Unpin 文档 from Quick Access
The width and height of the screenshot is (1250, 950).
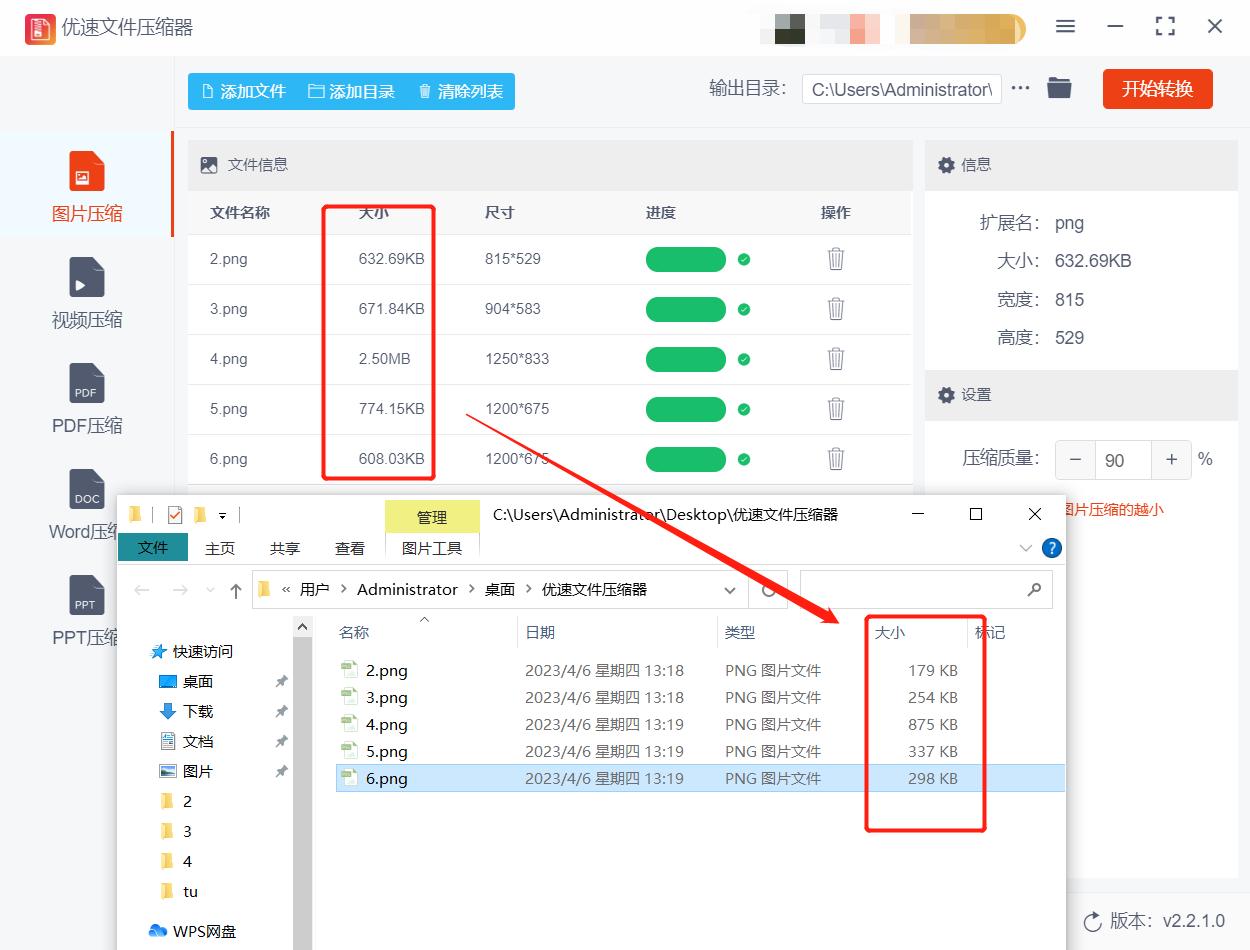pyautogui.click(x=281, y=741)
